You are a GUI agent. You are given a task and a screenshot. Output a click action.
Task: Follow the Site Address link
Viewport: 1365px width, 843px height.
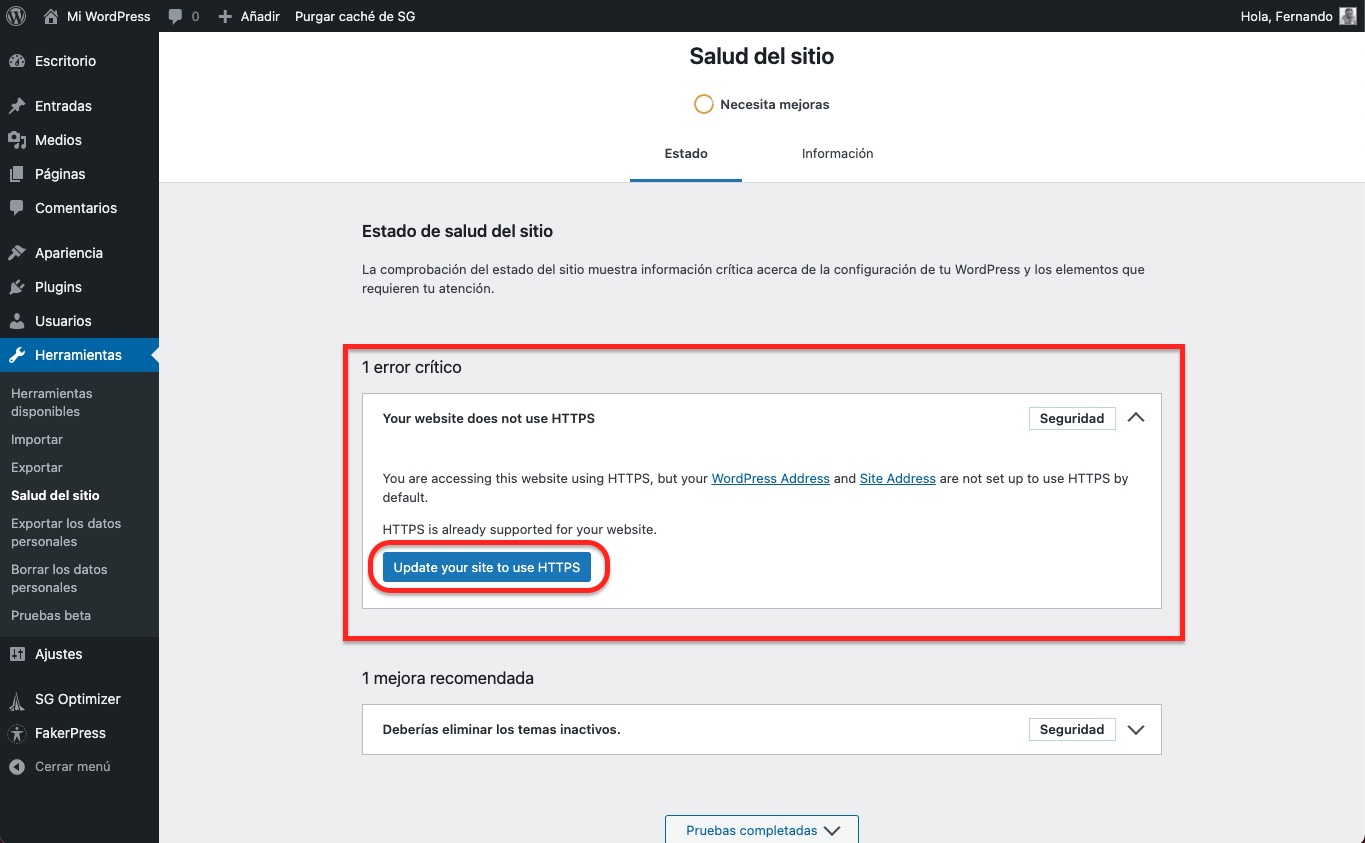[x=897, y=479]
